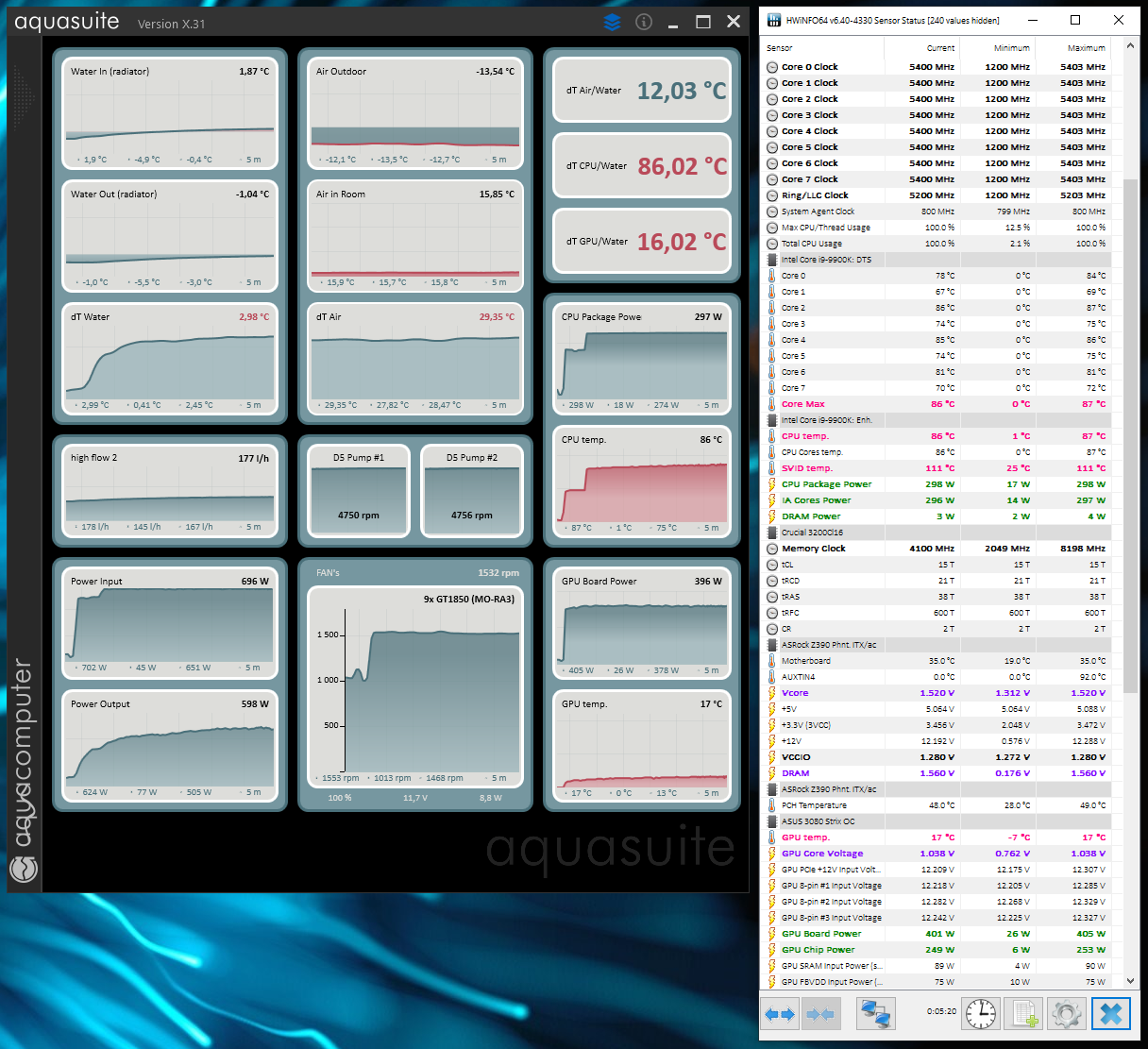Viewport: 1148px width, 1049px height.
Task: Select the SVID temp. row
Action: coord(937,468)
